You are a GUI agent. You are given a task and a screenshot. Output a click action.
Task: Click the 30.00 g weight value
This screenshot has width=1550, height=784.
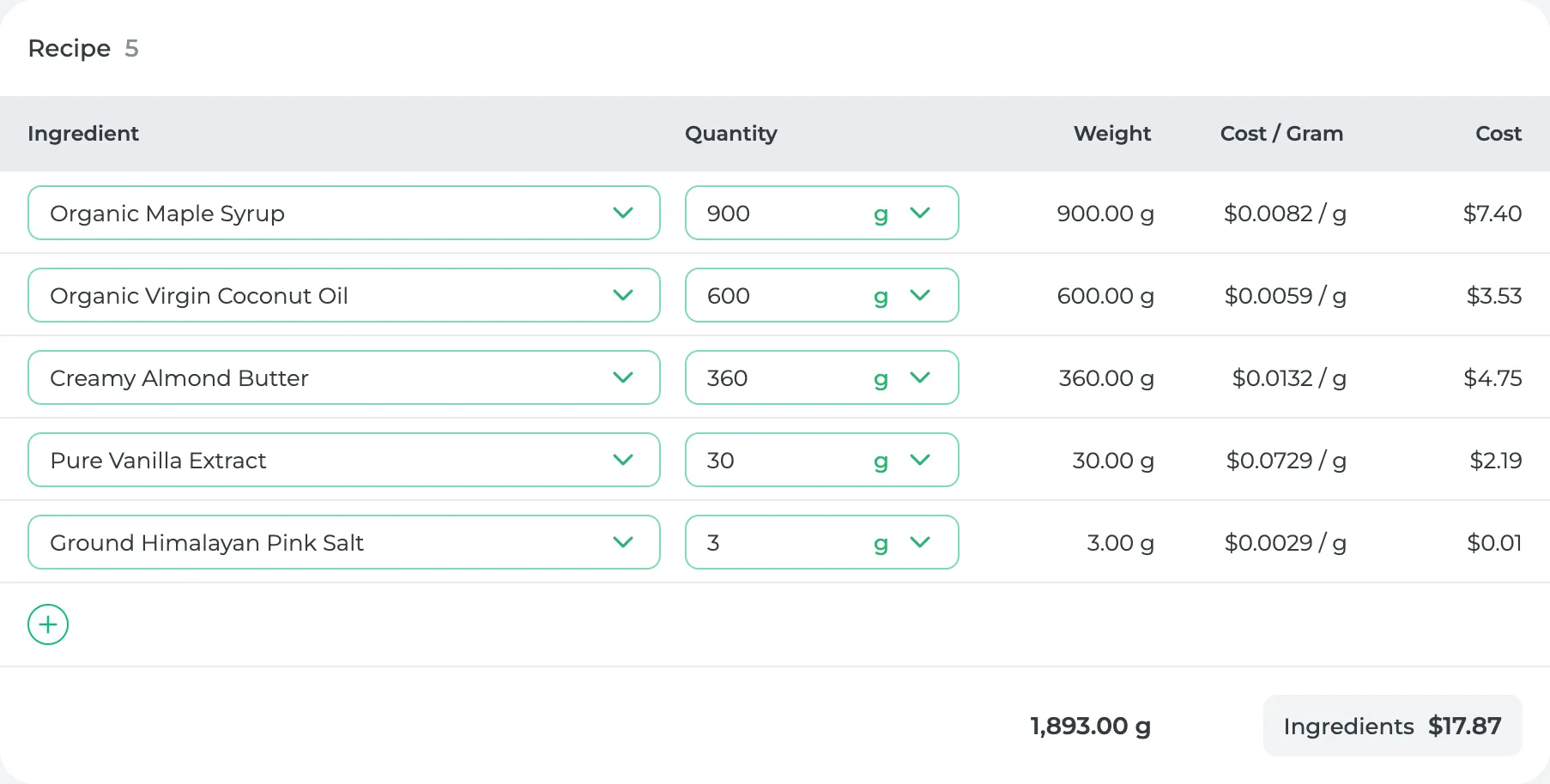click(x=1113, y=461)
